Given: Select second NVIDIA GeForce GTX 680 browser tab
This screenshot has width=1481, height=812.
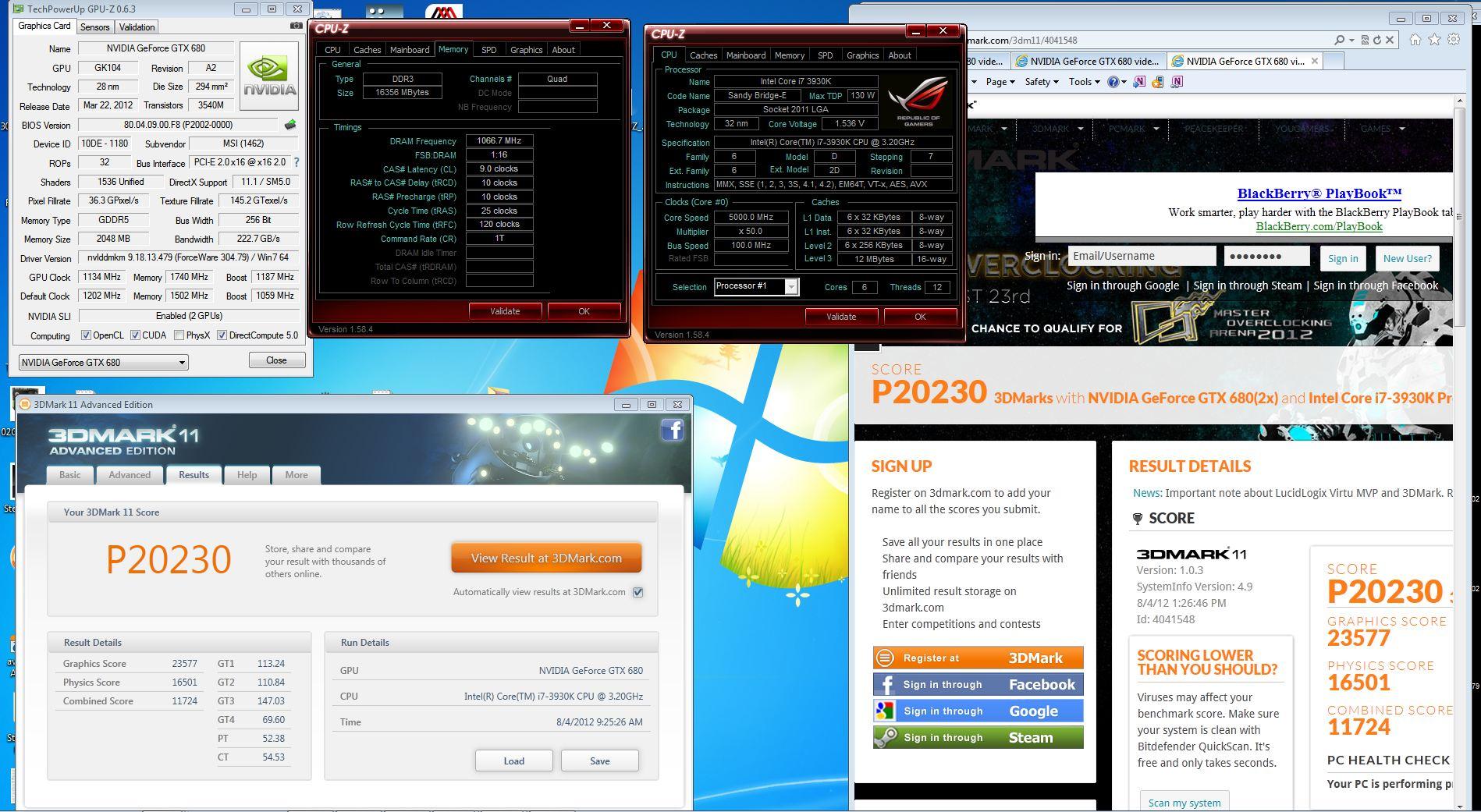Looking at the screenshot, I should [x=1088, y=61].
